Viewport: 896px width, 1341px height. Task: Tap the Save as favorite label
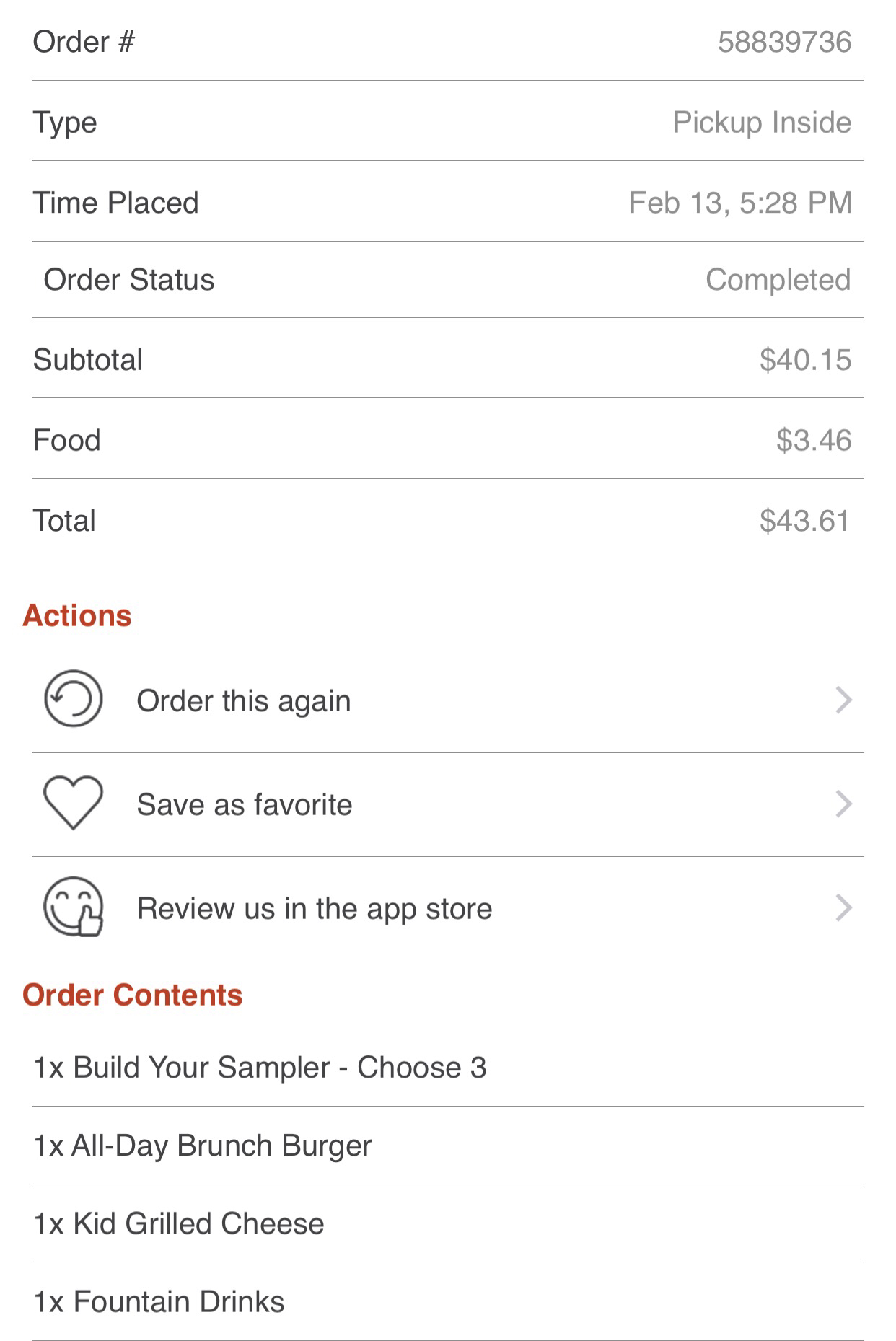(x=245, y=805)
